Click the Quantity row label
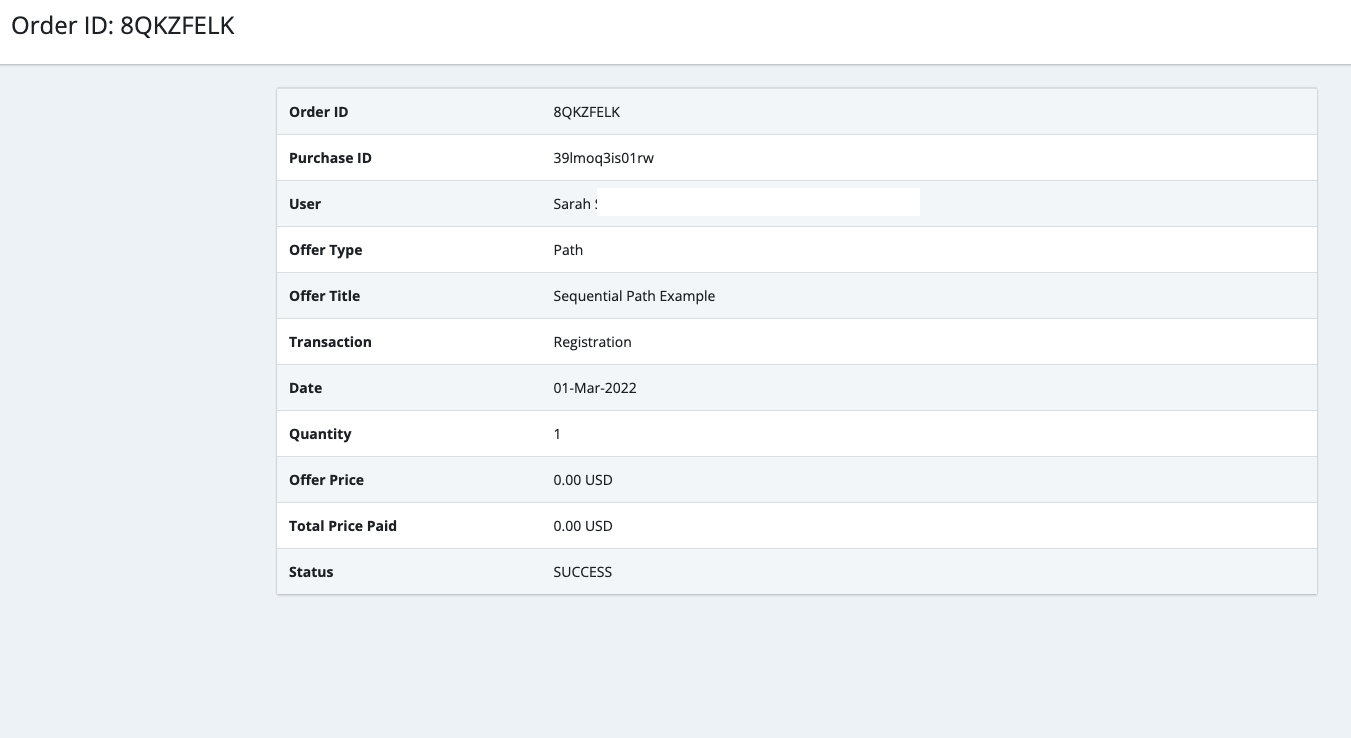1351x738 pixels. (x=320, y=434)
